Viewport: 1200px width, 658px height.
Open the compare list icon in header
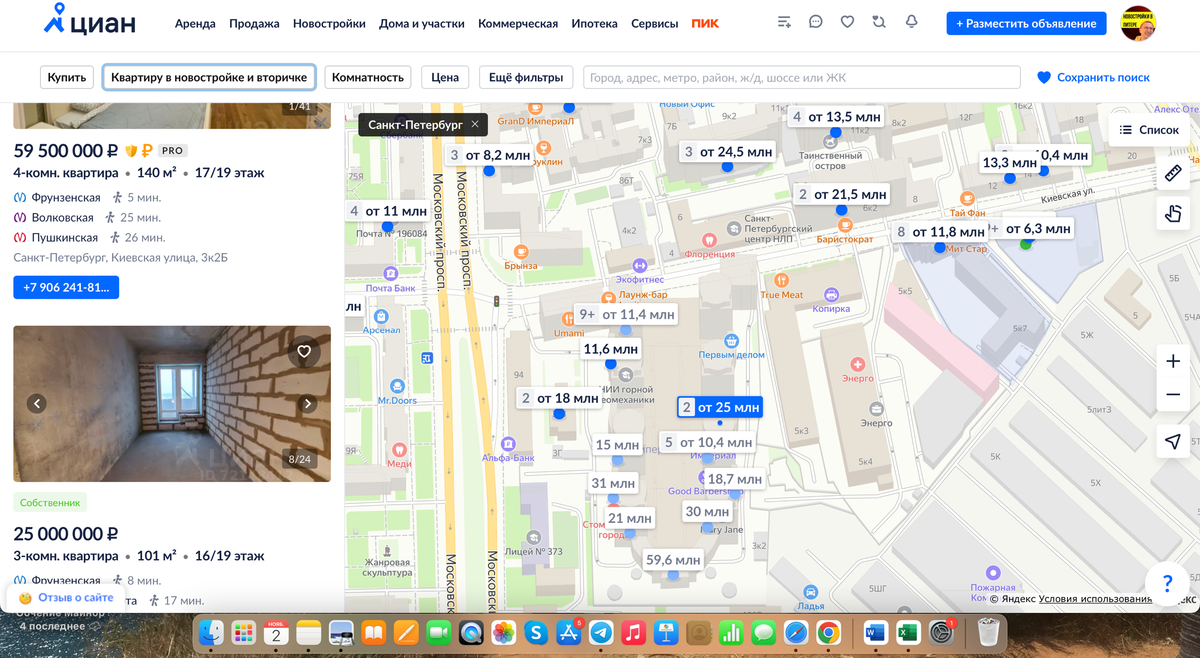[x=784, y=22]
